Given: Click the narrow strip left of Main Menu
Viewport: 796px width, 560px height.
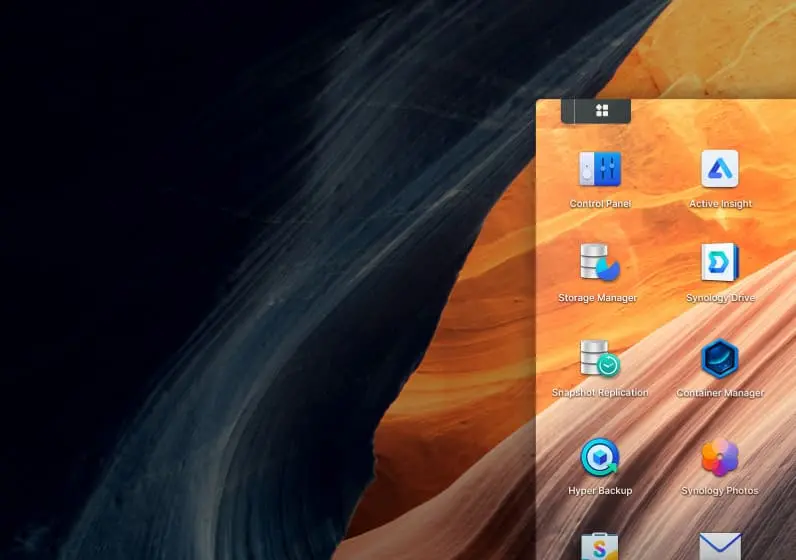Looking at the screenshot, I should click(x=568, y=111).
